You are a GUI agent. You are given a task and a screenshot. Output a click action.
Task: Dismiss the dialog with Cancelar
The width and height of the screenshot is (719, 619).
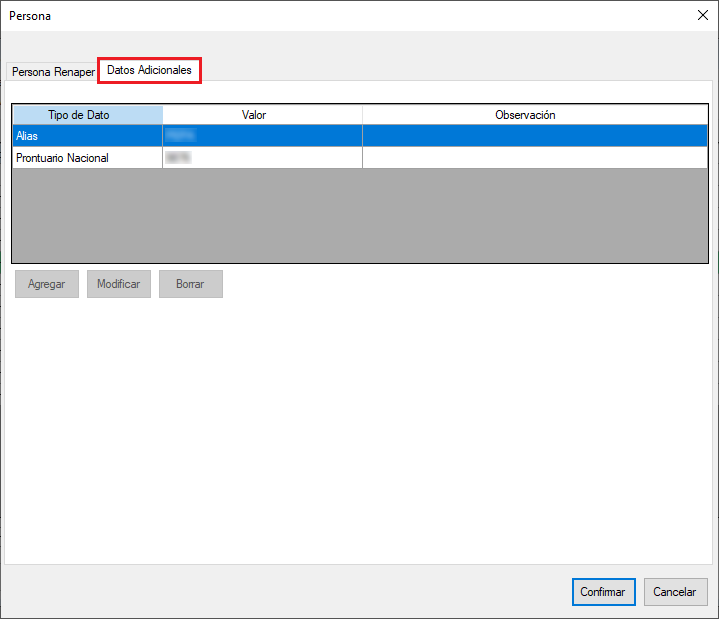[675, 592]
